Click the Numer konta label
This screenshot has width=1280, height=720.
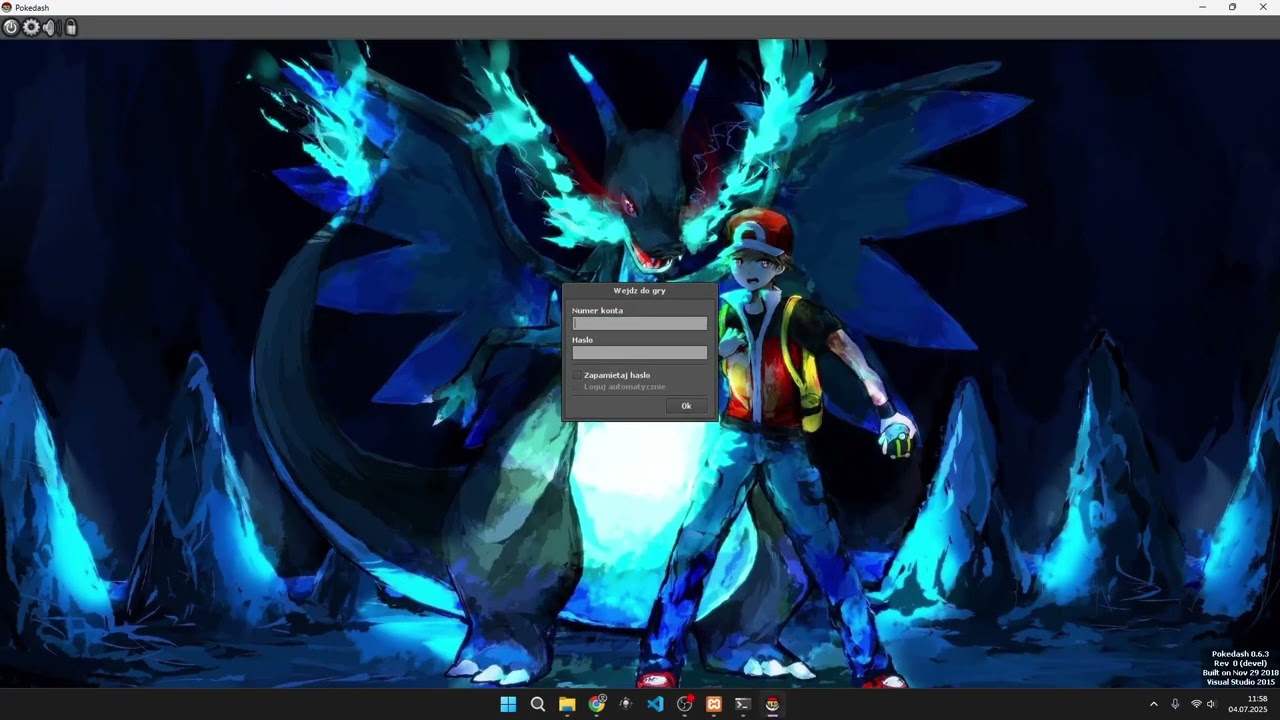pos(597,311)
